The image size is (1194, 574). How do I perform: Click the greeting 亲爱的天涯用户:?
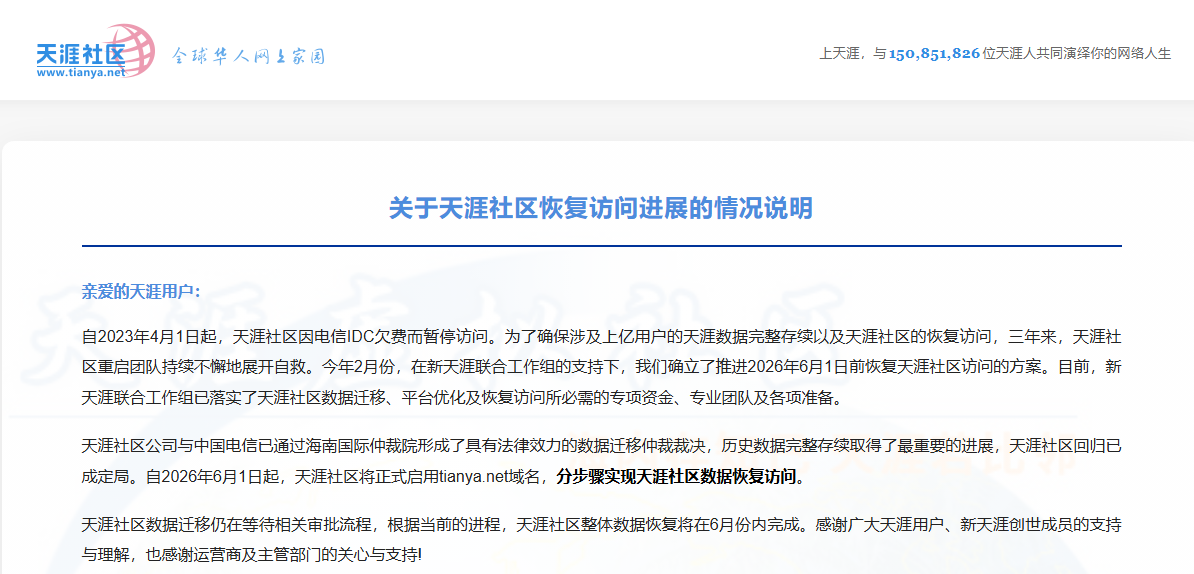coord(141,292)
